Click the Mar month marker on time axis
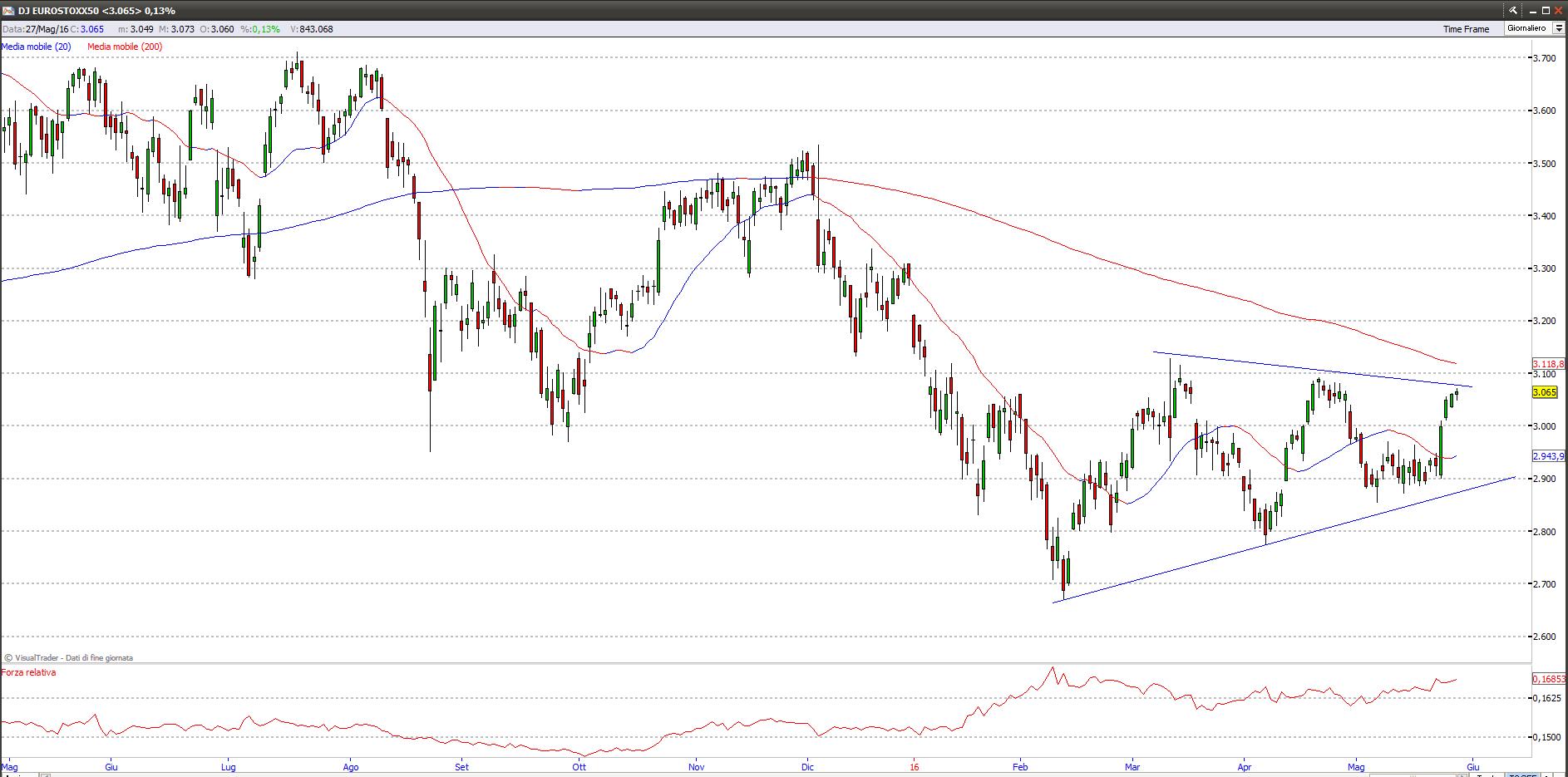Image resolution: width=1568 pixels, height=777 pixels. pos(1132,767)
